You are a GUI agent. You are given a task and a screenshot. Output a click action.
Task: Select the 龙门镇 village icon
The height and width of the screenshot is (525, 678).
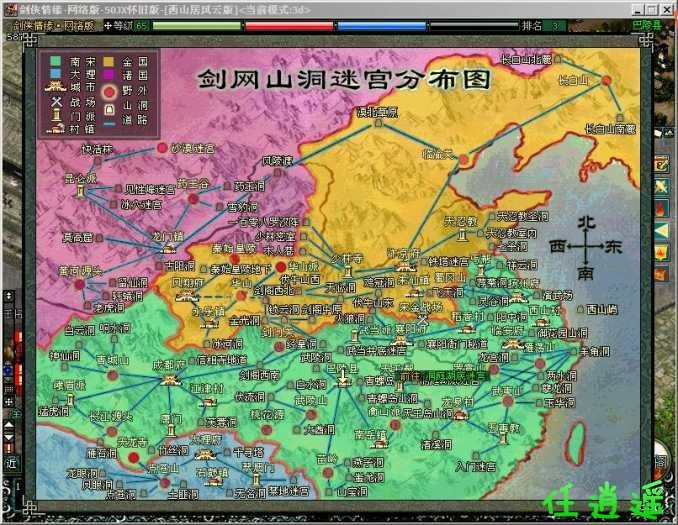pos(169,249)
